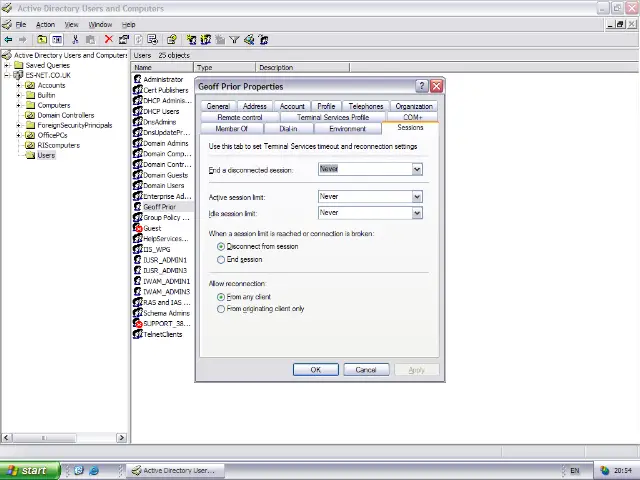The width and height of the screenshot is (640, 480).
Task: Click the question mark help button in dialog title
Action: point(421,86)
